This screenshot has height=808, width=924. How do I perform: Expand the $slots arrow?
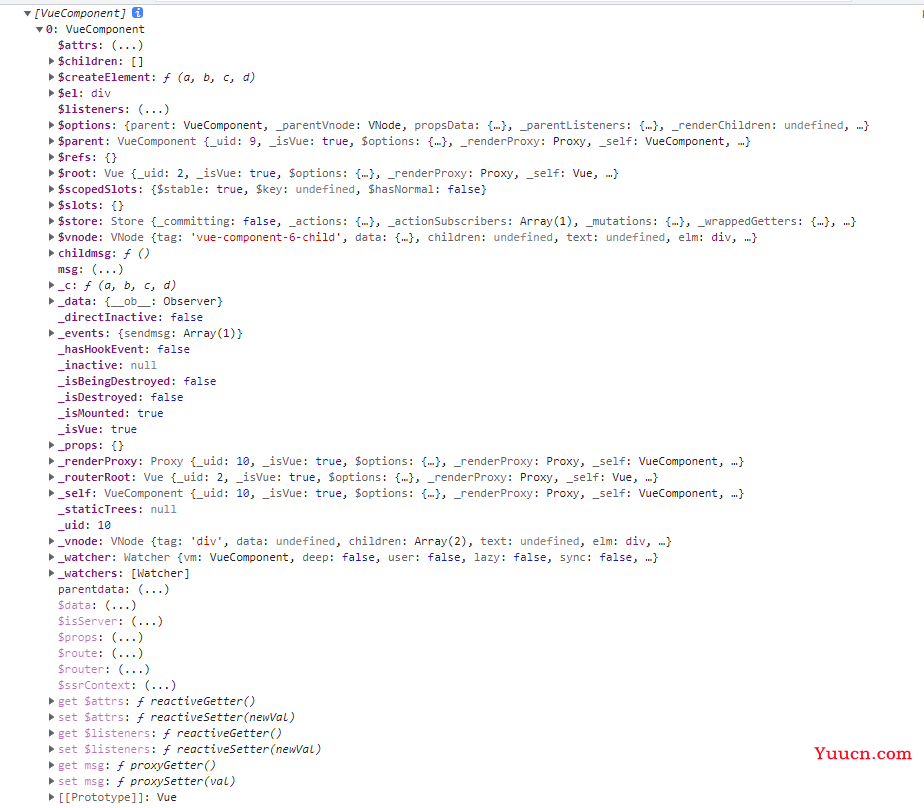[51, 205]
